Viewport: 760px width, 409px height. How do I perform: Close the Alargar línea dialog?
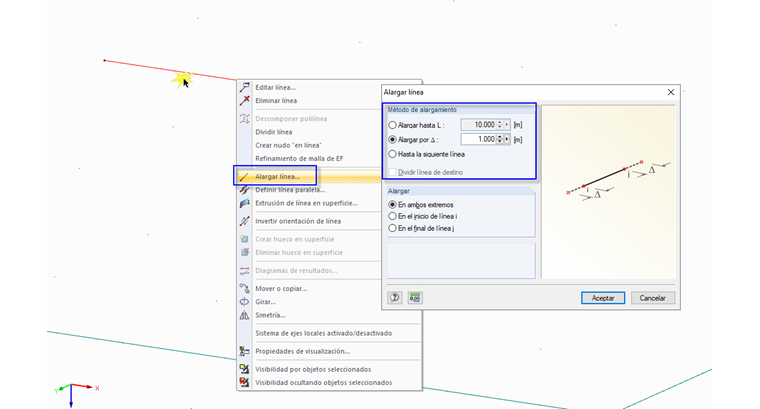pyautogui.click(x=671, y=92)
